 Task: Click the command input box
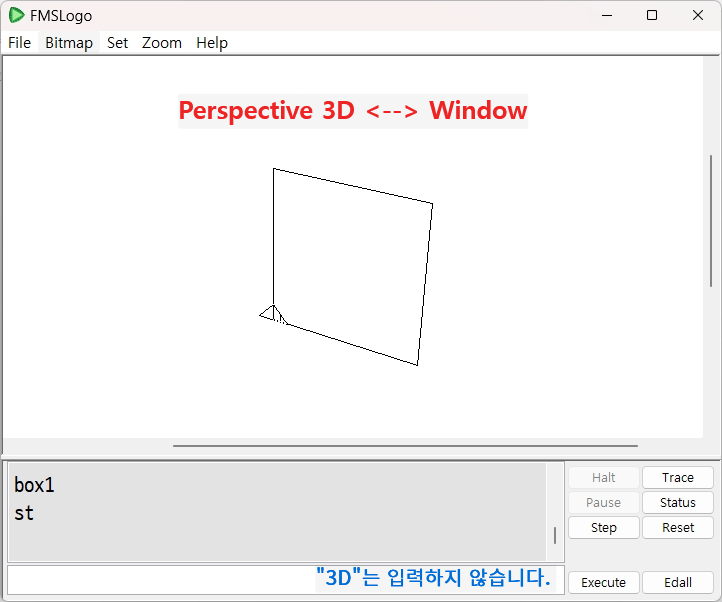pyautogui.click(x=285, y=580)
